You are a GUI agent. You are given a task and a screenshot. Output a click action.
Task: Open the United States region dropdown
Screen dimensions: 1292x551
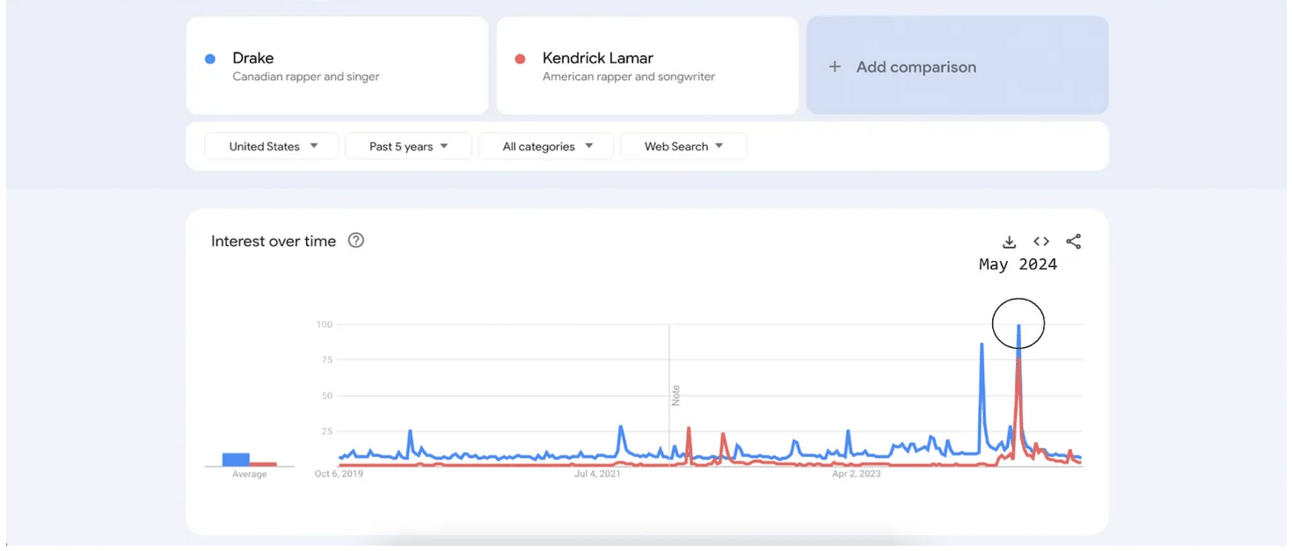[272, 146]
